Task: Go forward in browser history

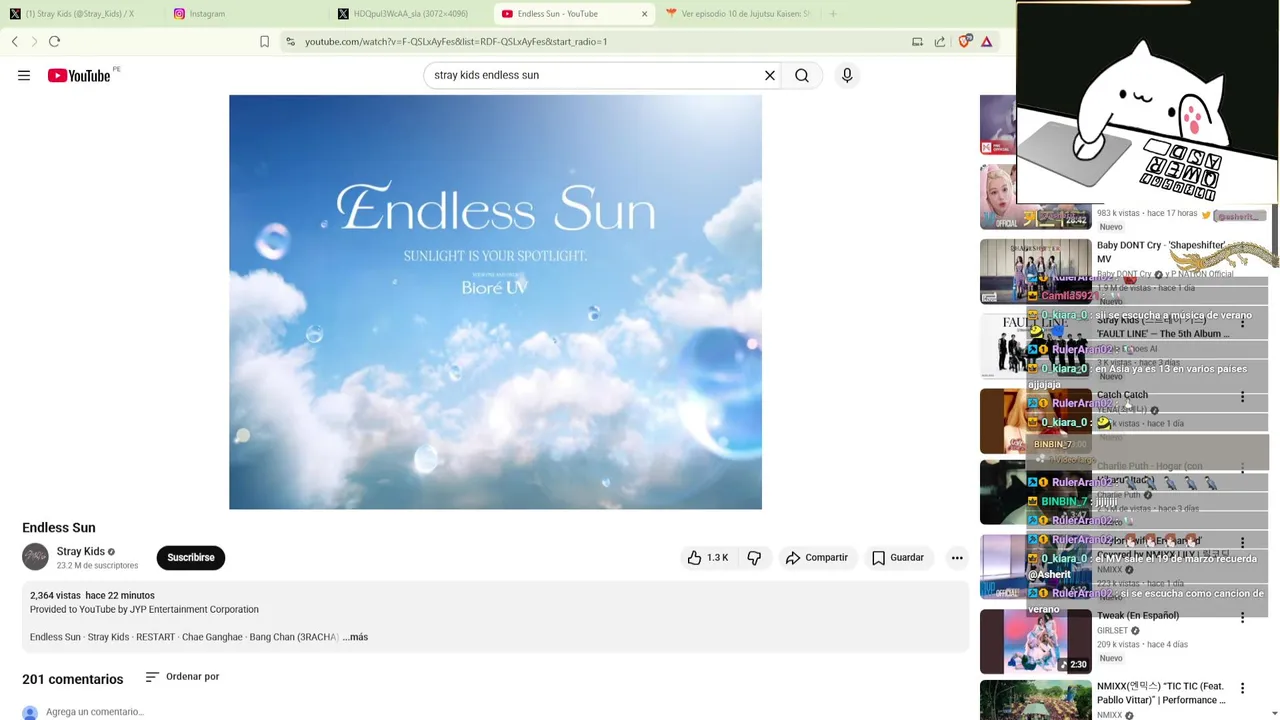Action: click(x=34, y=41)
